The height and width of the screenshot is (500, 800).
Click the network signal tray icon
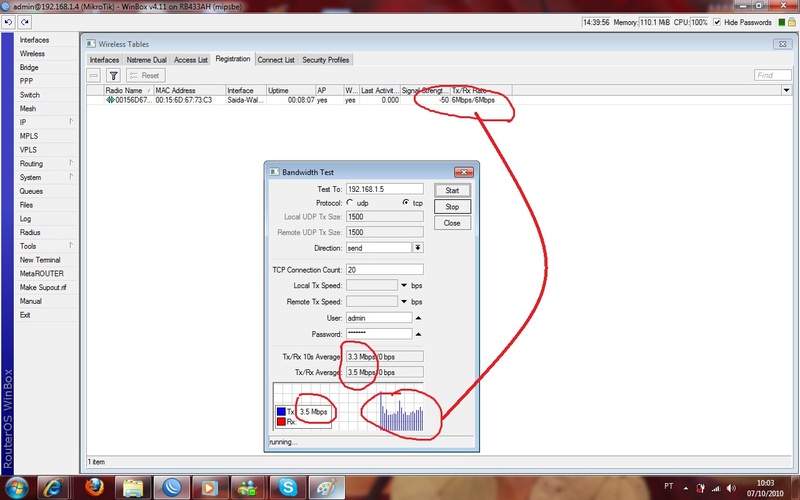click(x=716, y=488)
